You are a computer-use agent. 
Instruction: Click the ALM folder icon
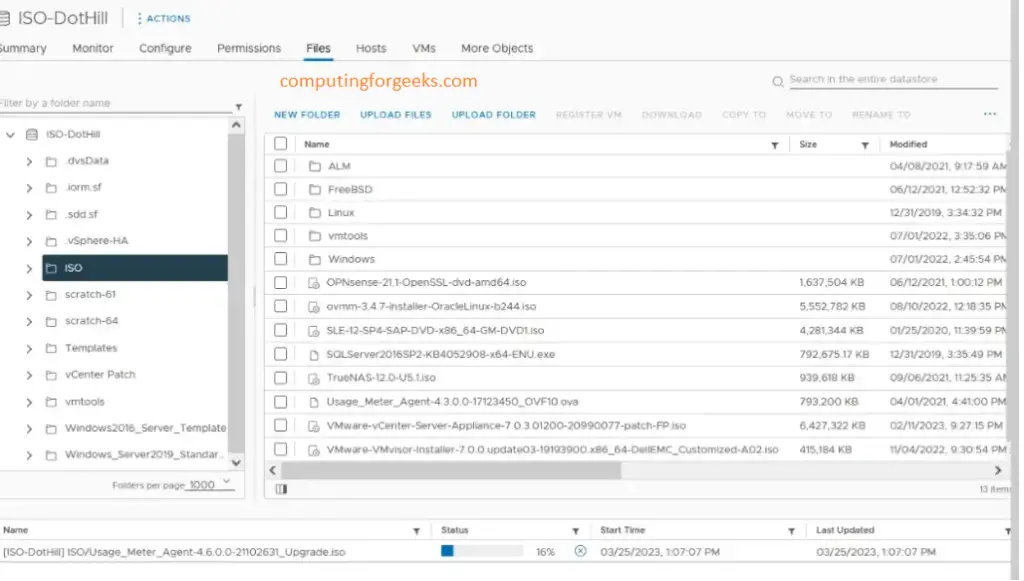(314, 166)
